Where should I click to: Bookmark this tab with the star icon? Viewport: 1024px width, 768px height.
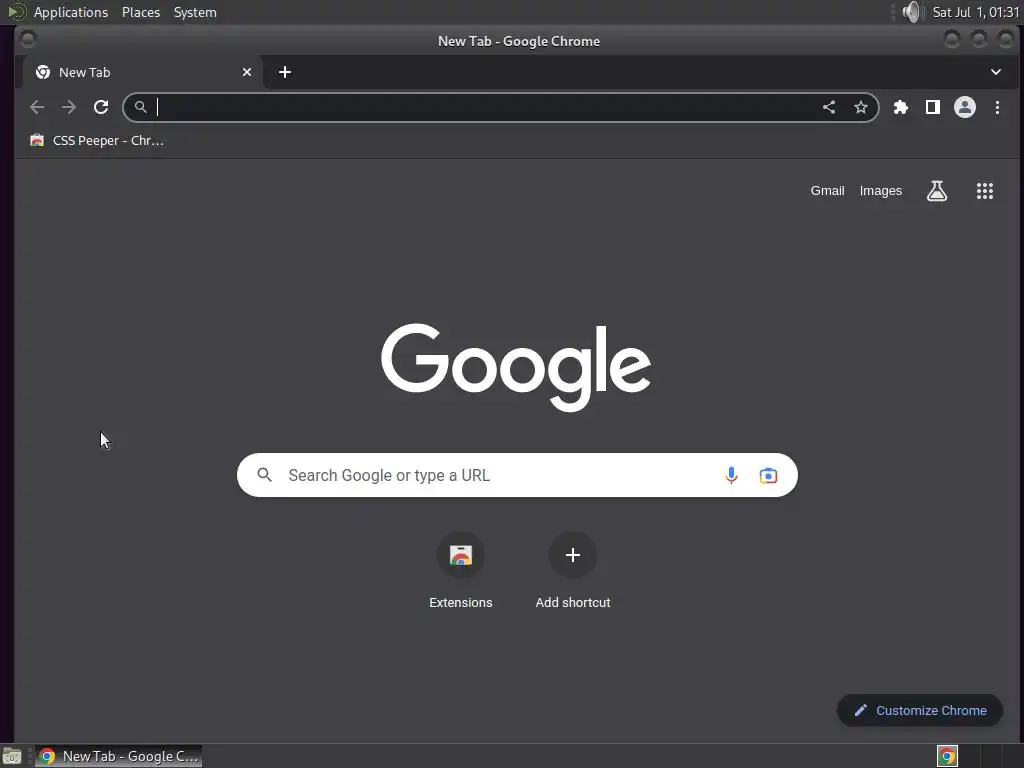tap(861, 107)
